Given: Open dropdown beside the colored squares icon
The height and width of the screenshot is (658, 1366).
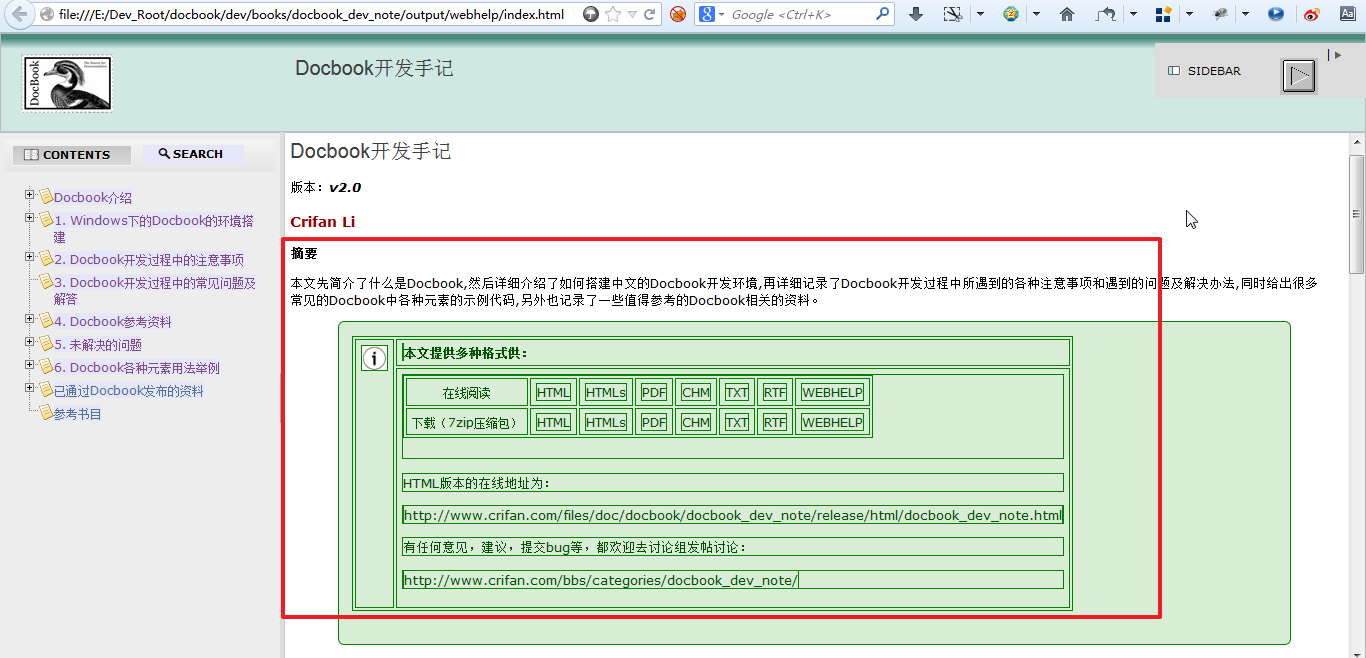Looking at the screenshot, I should tap(1189, 14).
